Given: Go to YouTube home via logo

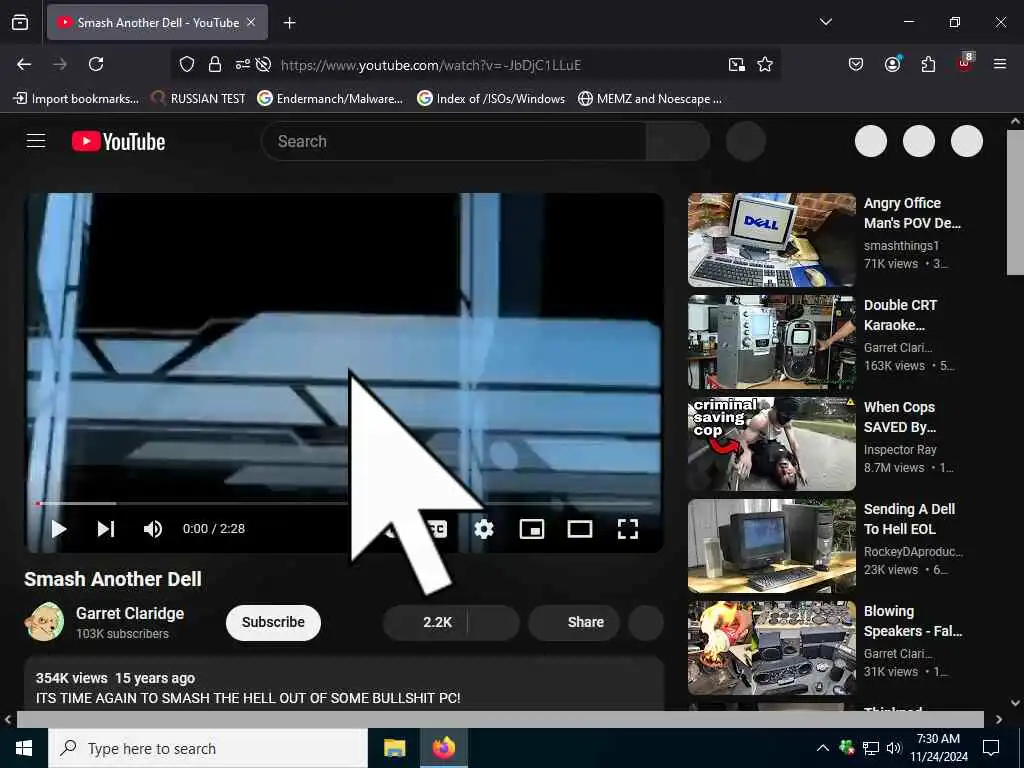Looking at the screenshot, I should pyautogui.click(x=118, y=141).
